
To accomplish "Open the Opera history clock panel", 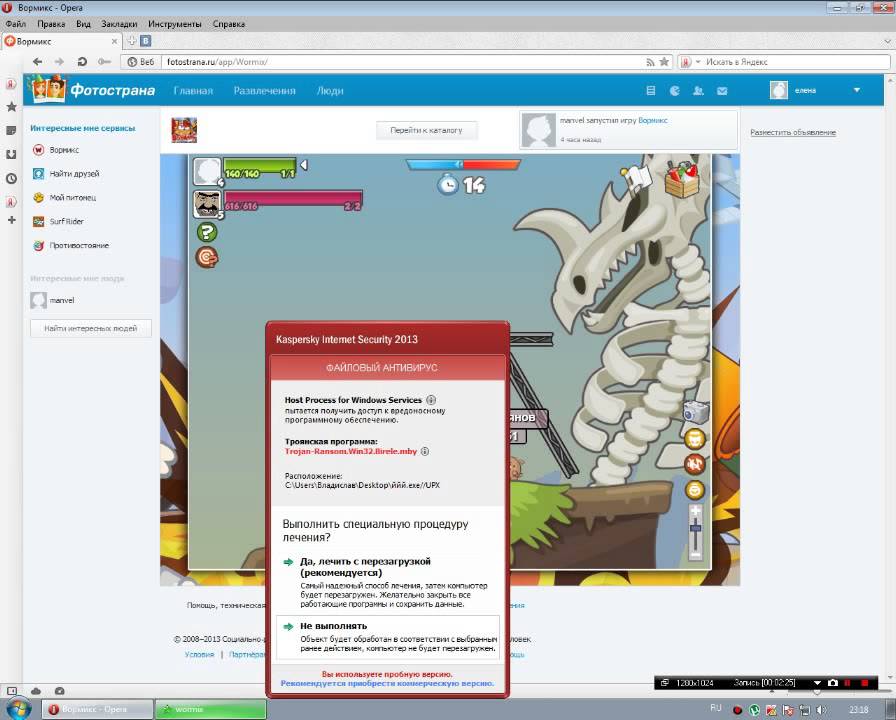I will point(11,178).
